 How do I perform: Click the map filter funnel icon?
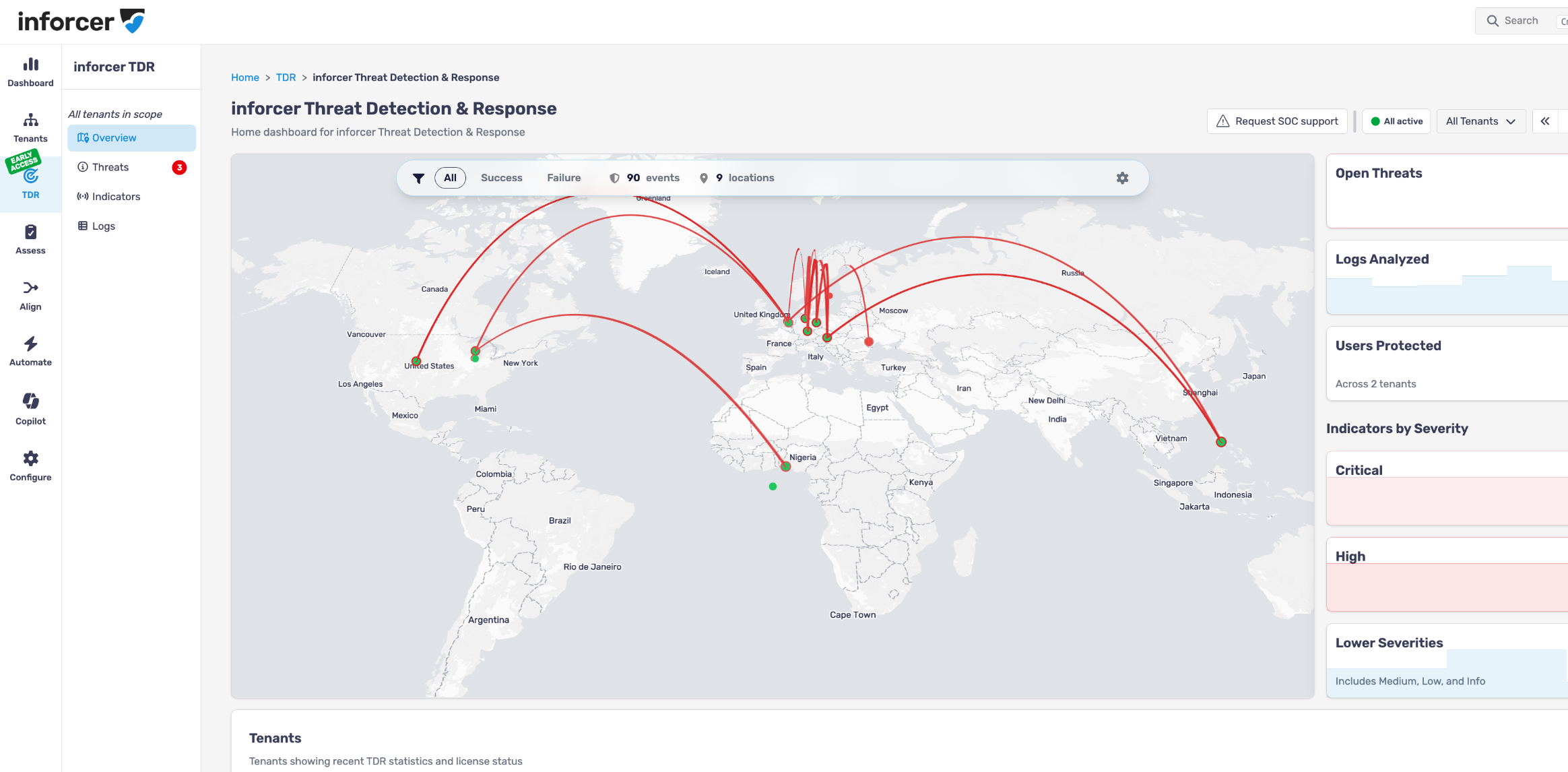[418, 178]
